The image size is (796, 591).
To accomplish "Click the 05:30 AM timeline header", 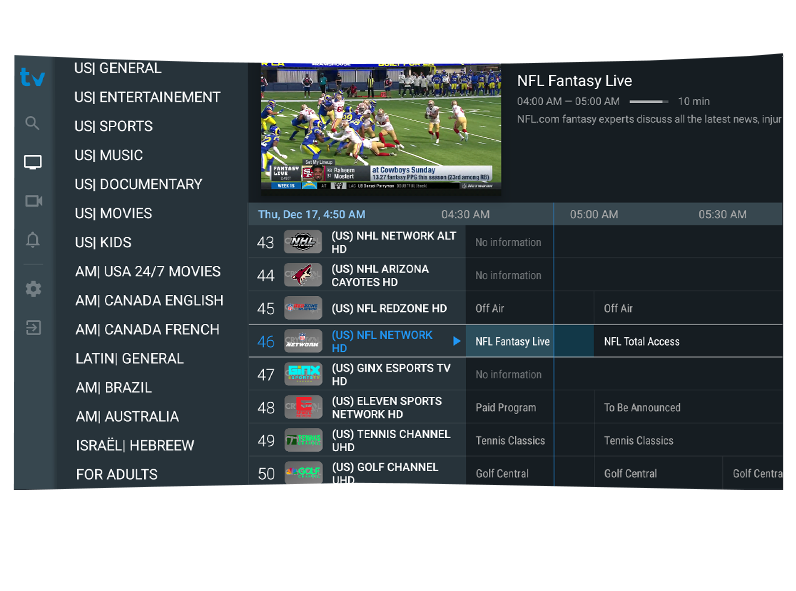I will click(722, 214).
